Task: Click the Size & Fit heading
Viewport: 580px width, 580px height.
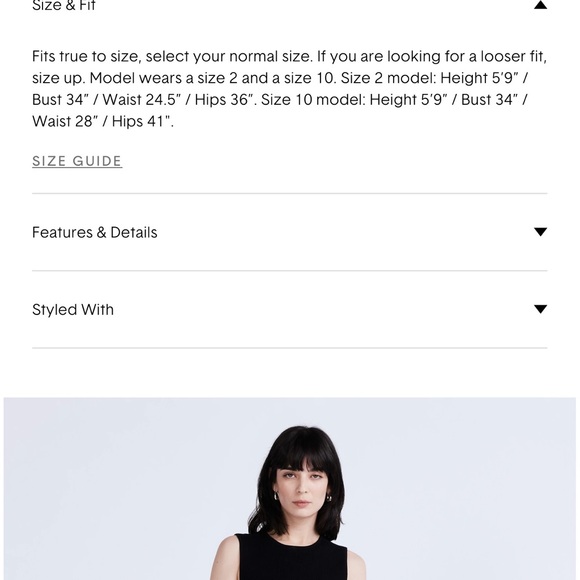Action: (64, 5)
